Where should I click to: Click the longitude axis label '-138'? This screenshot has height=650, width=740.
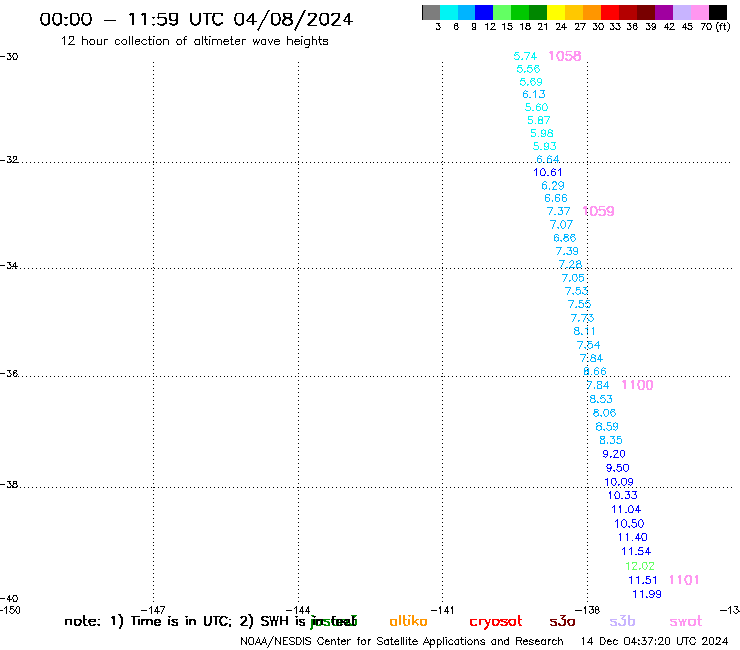point(588,610)
